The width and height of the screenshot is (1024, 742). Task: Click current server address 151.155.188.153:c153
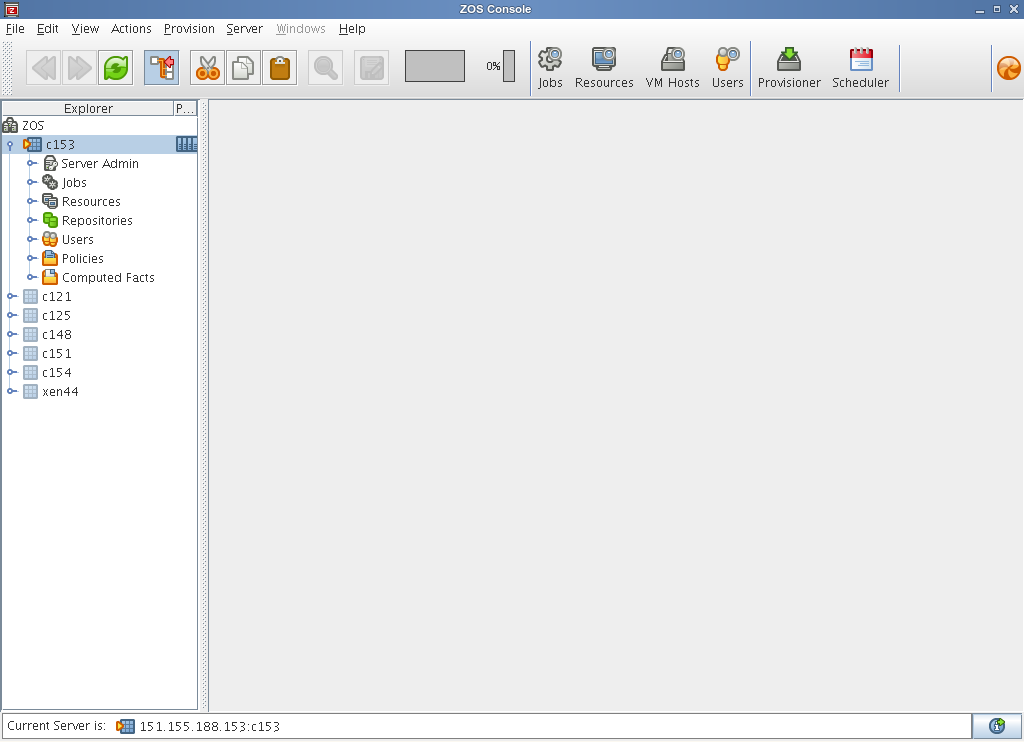coord(210,726)
